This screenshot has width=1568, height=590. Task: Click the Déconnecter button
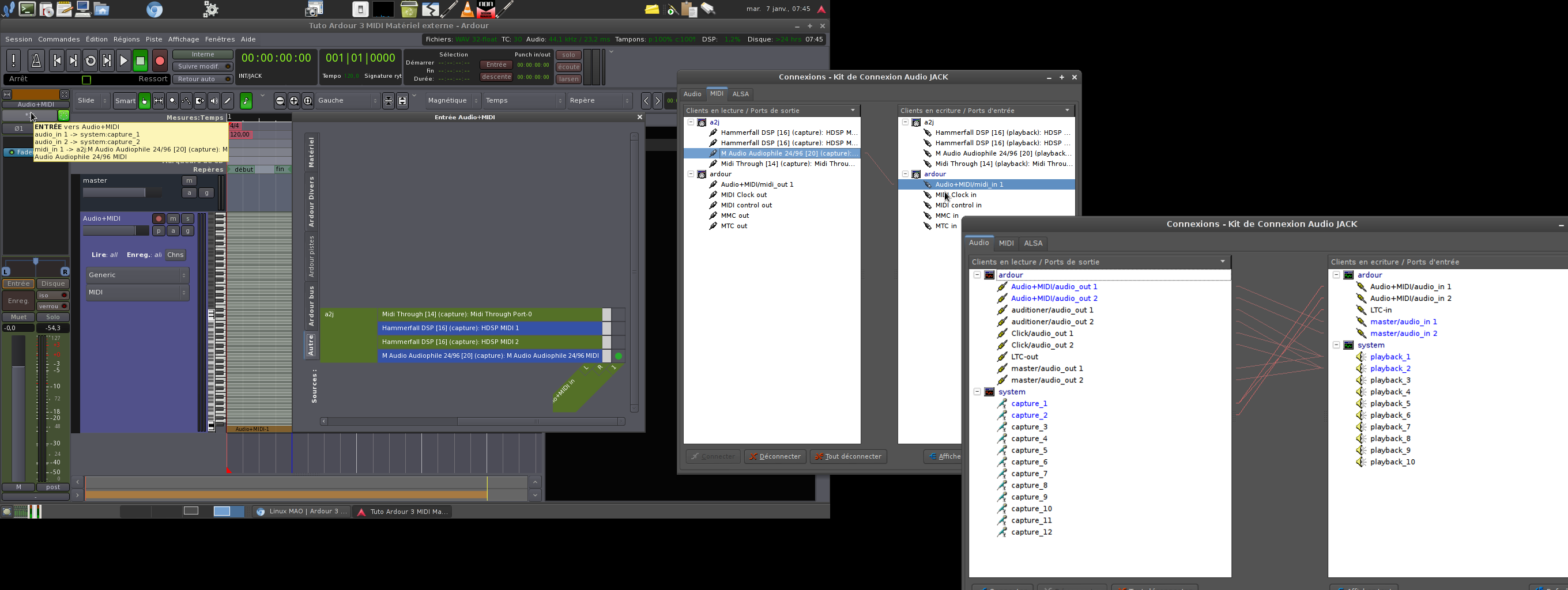775,457
